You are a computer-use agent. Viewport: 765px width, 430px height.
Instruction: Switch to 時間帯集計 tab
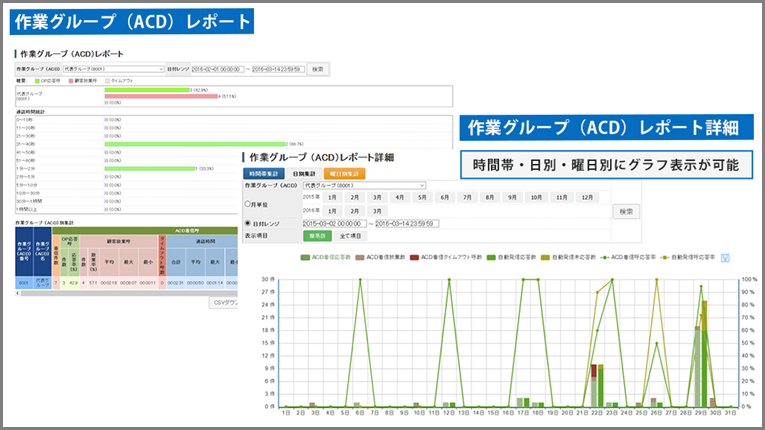click(263, 173)
